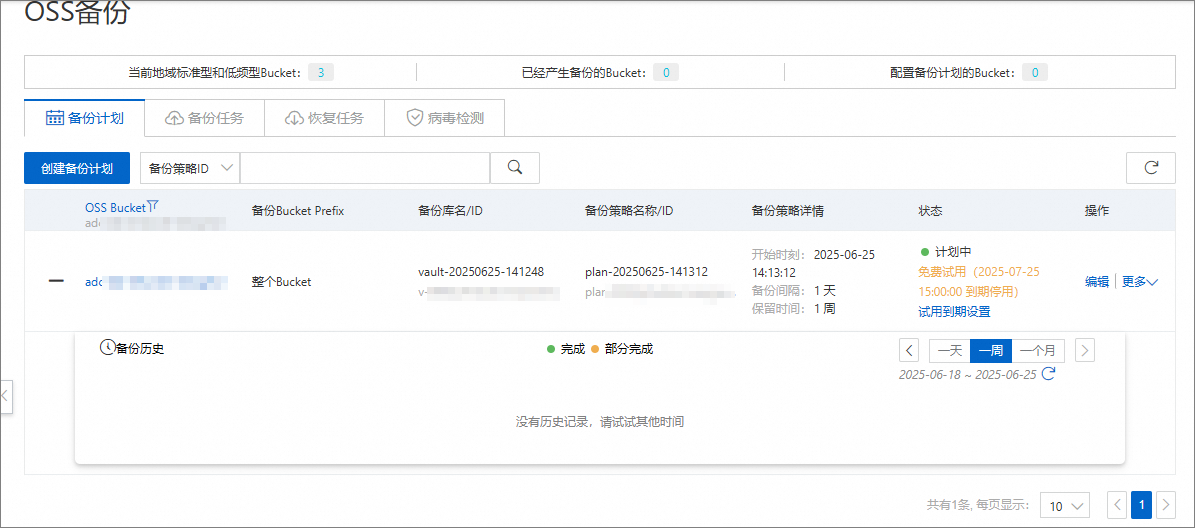Screen dimensions: 1195x528
Task: Expand the 更多 actions dropdown
Action: (x=1140, y=282)
